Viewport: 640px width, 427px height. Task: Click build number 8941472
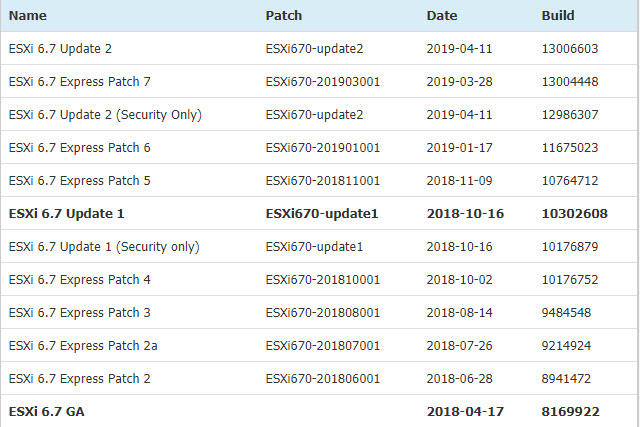pos(566,378)
